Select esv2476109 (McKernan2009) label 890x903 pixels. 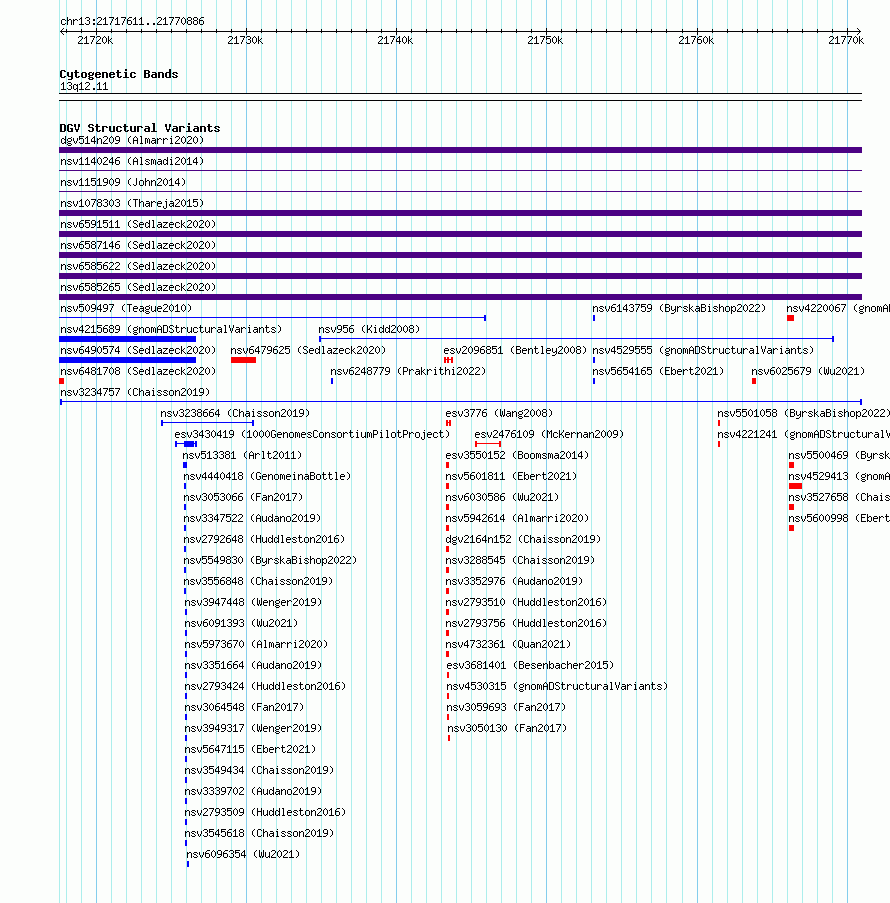click(x=549, y=434)
